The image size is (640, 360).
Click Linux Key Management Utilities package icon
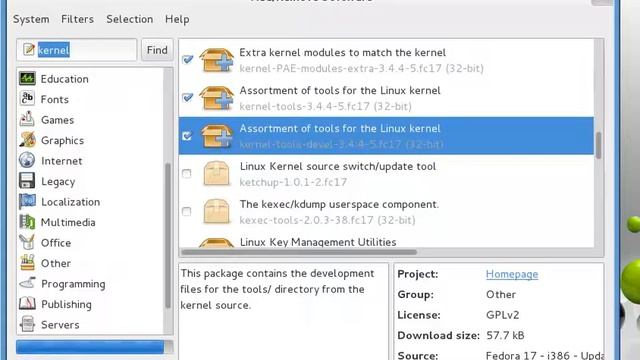pos(216,242)
